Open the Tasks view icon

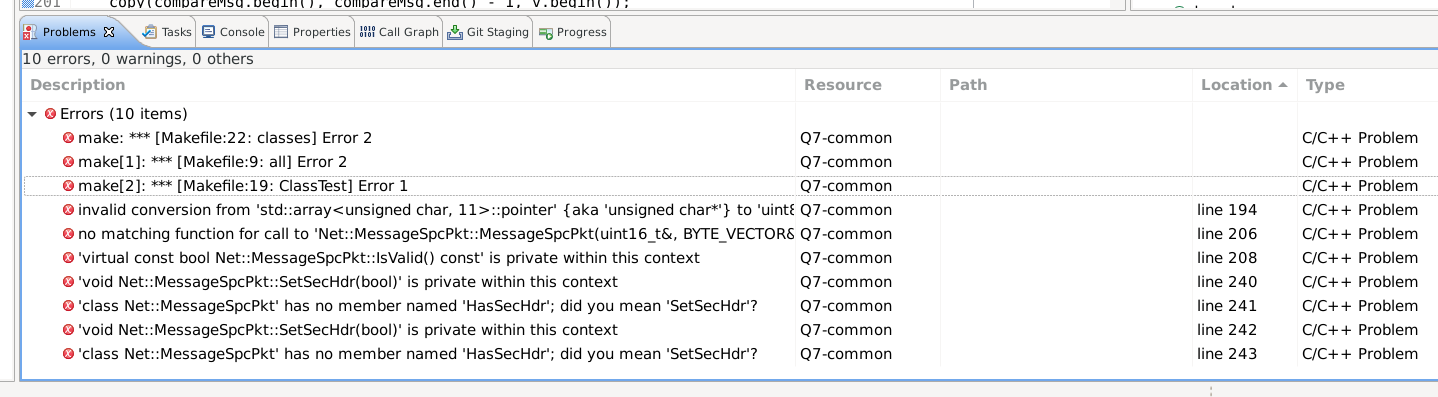pyautogui.click(x=150, y=32)
